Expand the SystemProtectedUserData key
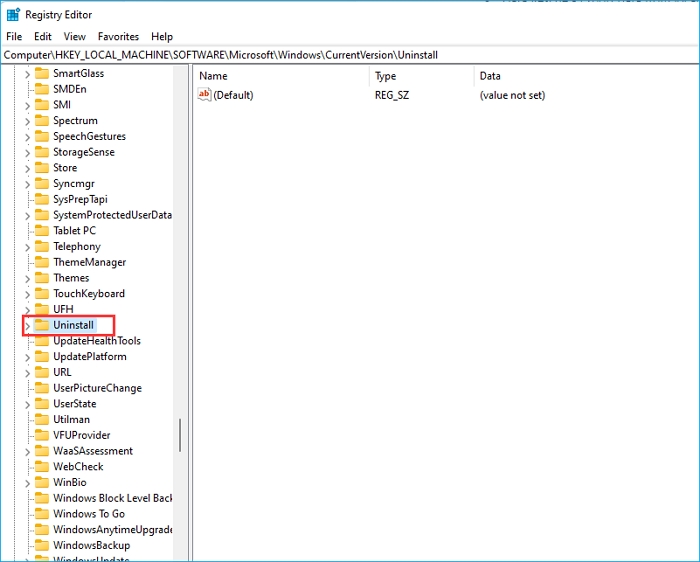This screenshot has width=700, height=562. [x=27, y=216]
